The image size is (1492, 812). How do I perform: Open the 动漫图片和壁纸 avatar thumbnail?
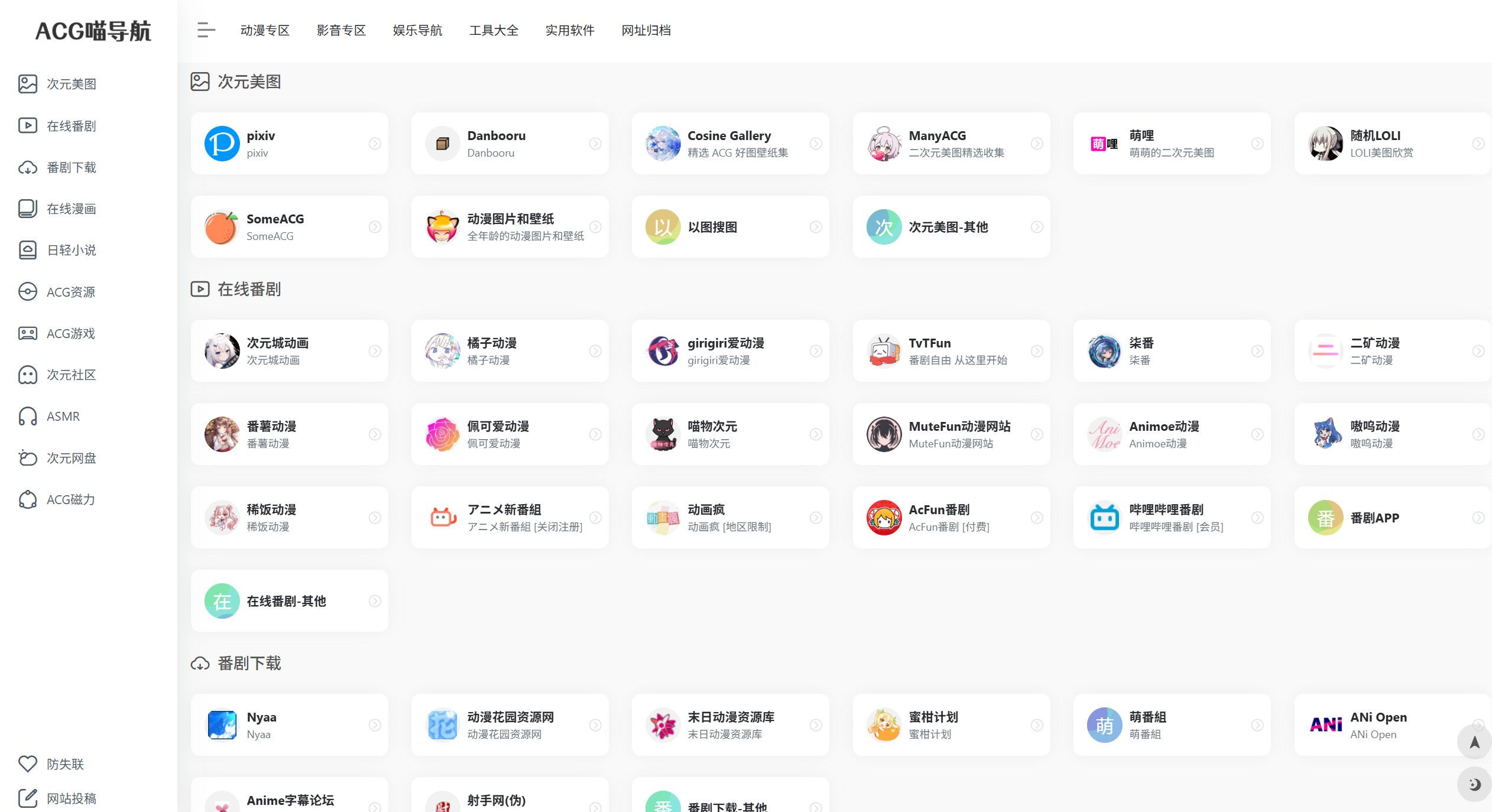pos(442,227)
